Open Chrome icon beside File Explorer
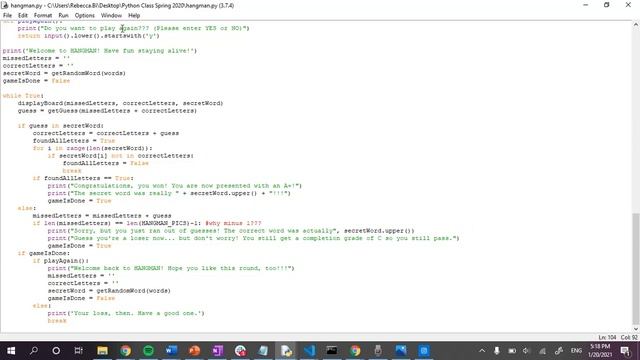 point(125,351)
